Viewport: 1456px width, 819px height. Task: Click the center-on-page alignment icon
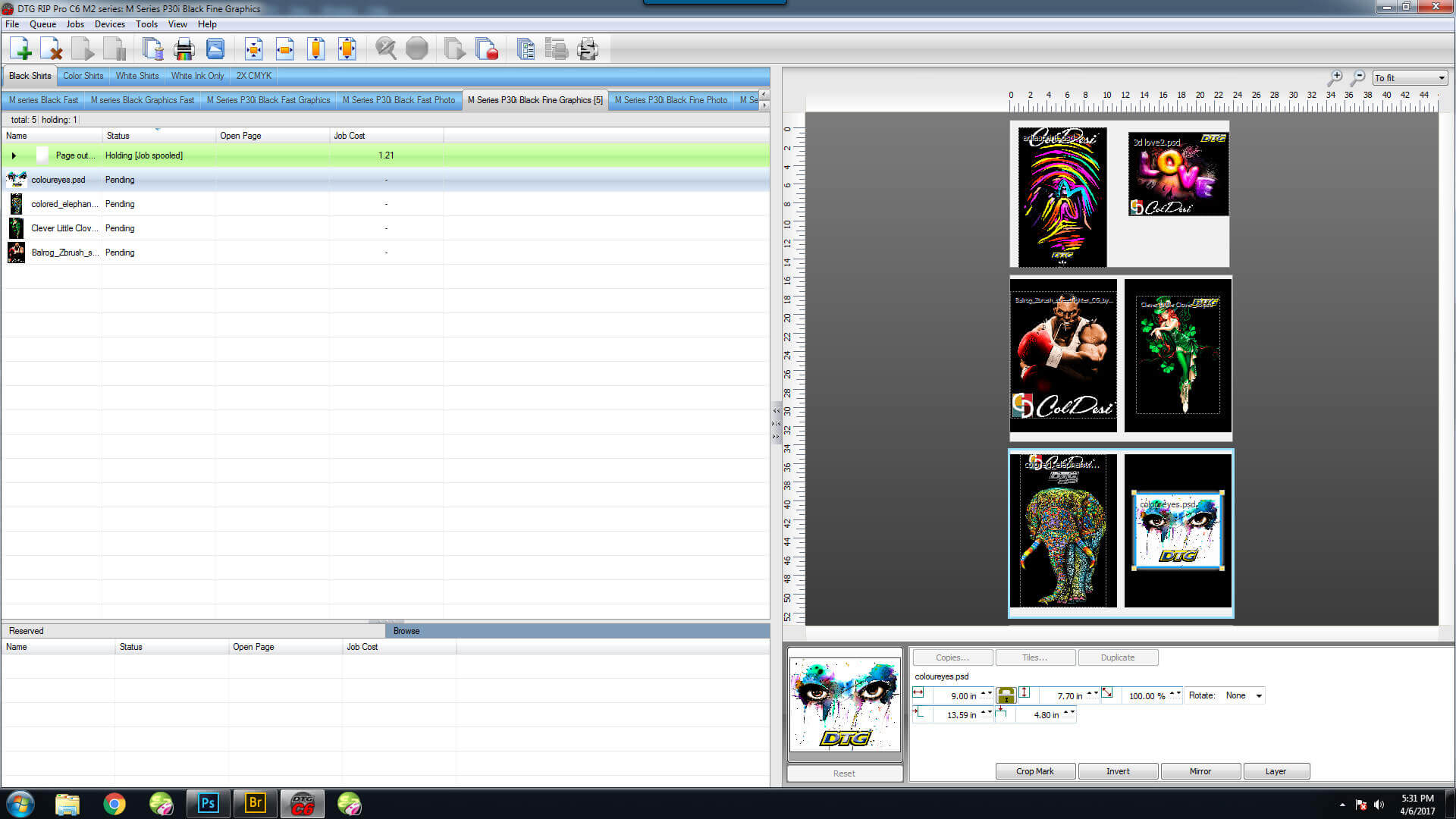coord(254,49)
